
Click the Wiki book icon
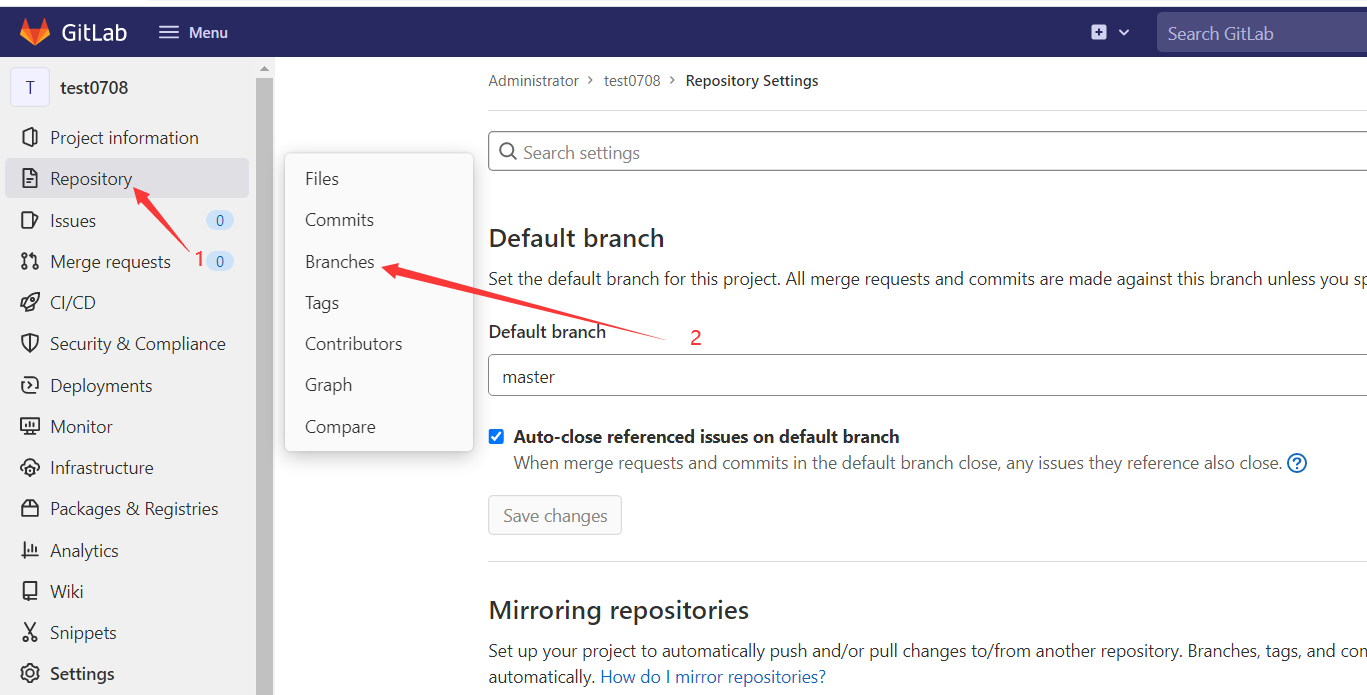(30, 591)
